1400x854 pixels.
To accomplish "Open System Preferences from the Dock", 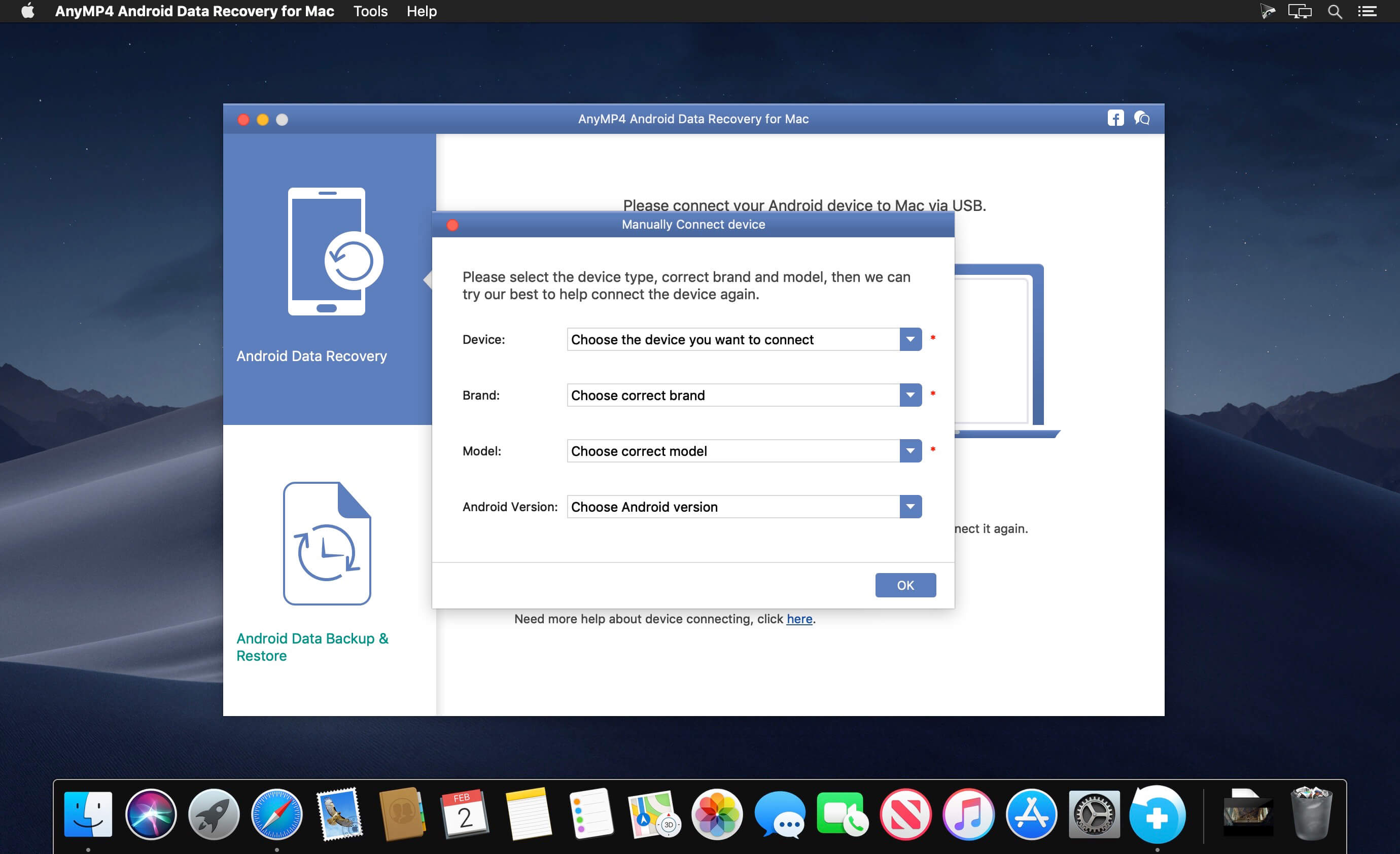I will coord(1094,815).
